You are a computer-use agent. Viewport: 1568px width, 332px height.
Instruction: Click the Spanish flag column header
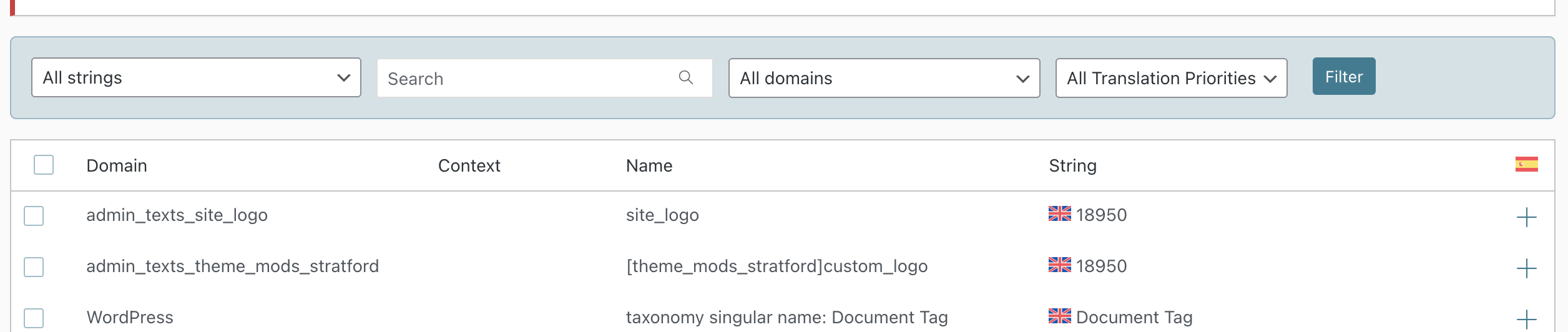point(1526,164)
